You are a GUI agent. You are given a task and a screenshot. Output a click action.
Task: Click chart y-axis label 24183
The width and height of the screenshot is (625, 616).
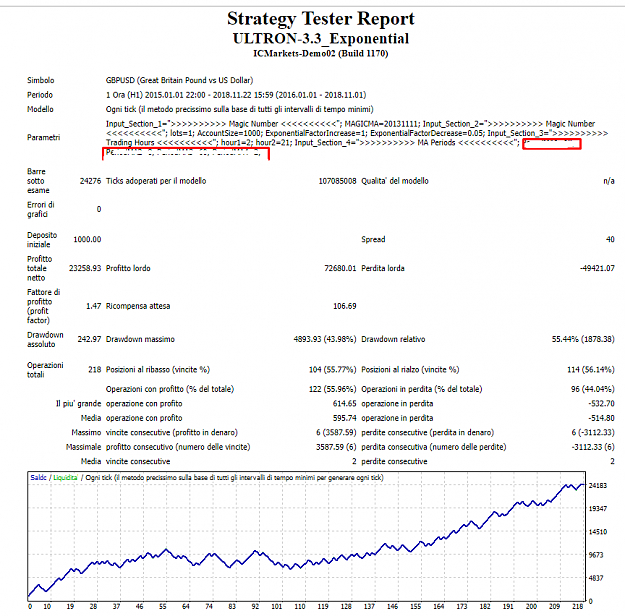point(597,486)
